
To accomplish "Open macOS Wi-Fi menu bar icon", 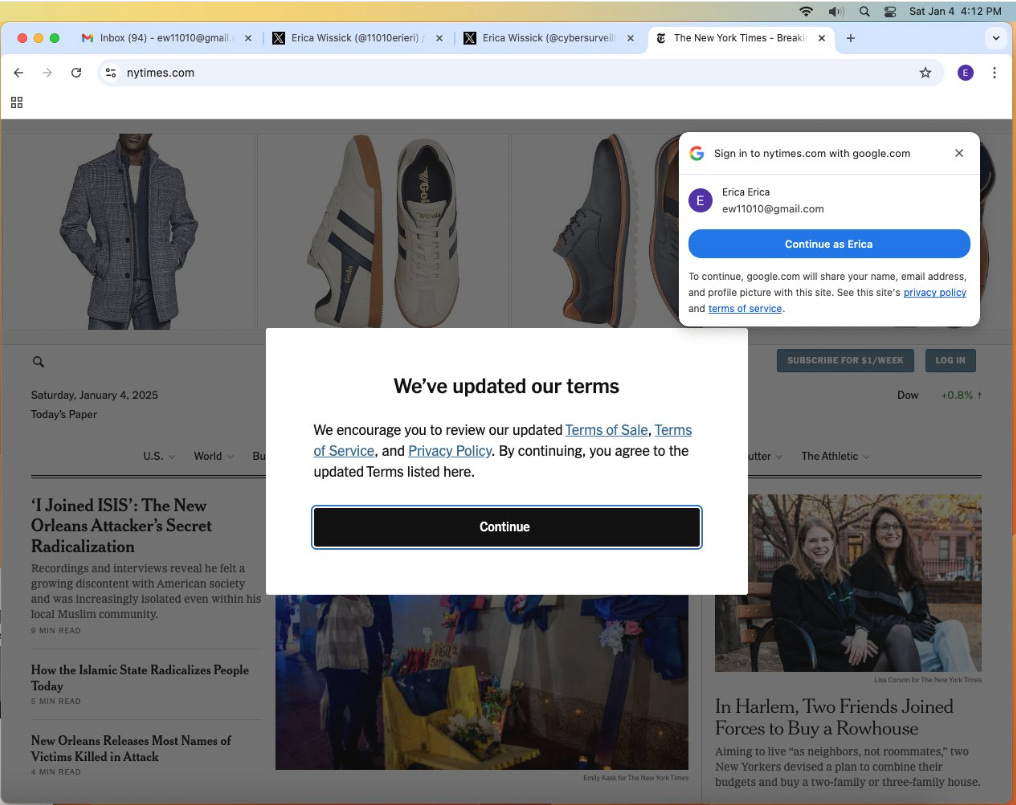I will (805, 11).
